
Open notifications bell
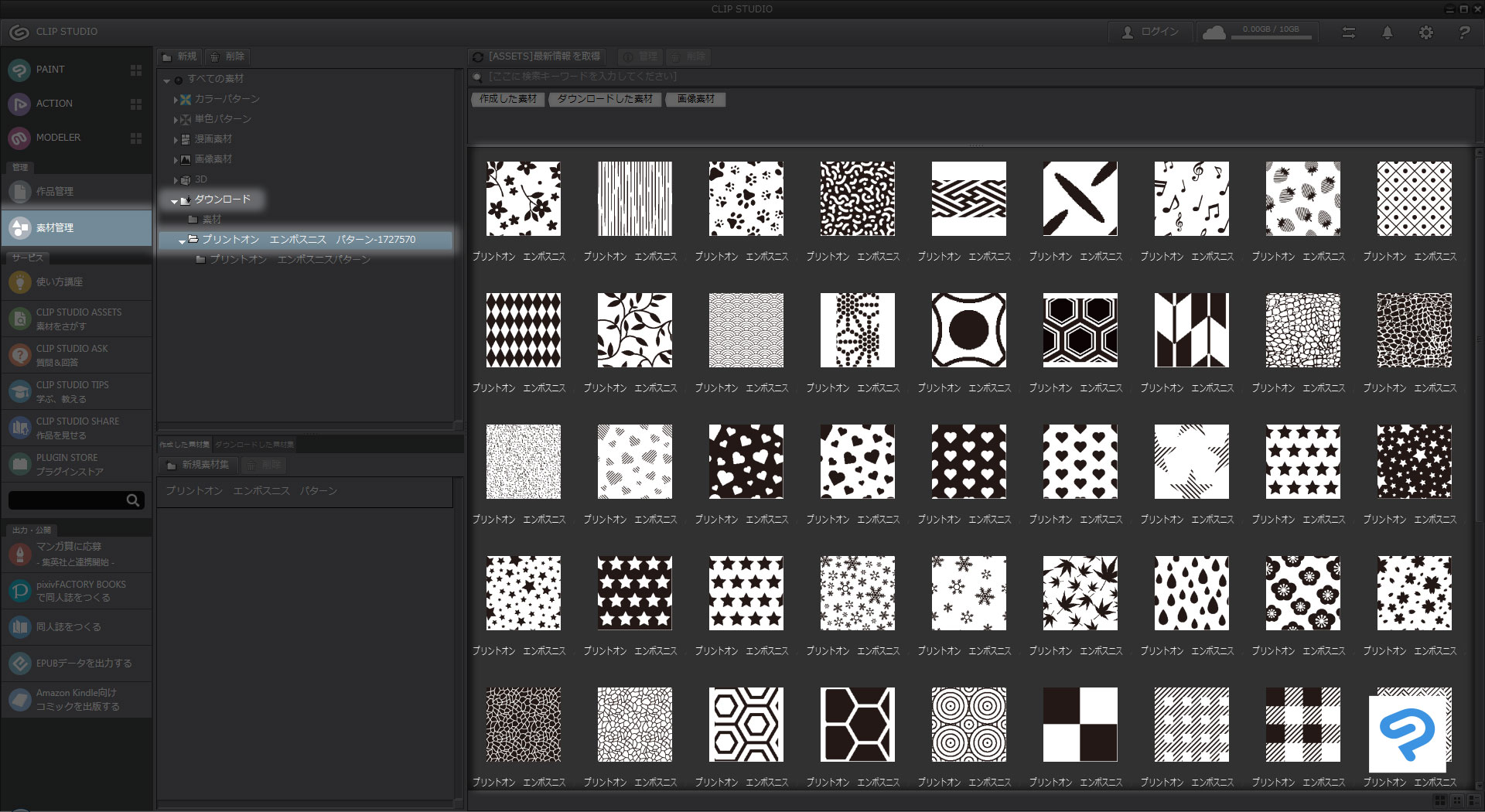click(x=1388, y=32)
